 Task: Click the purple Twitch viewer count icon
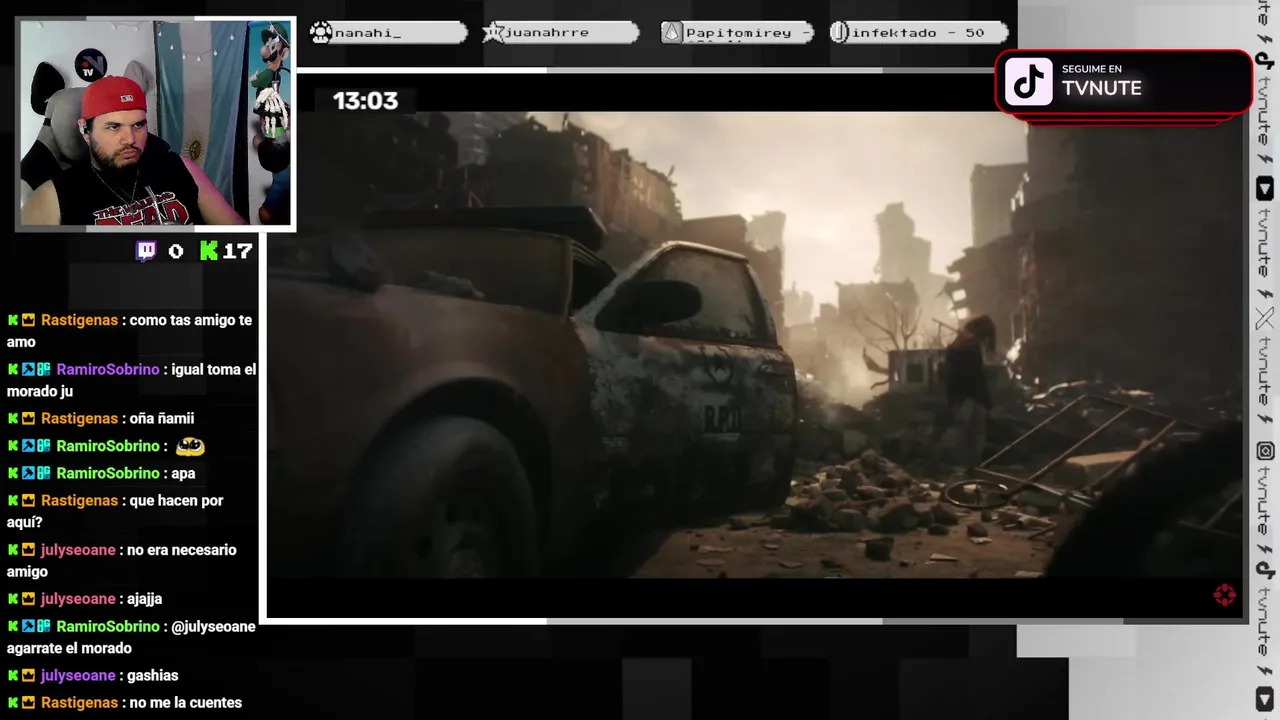click(x=146, y=251)
